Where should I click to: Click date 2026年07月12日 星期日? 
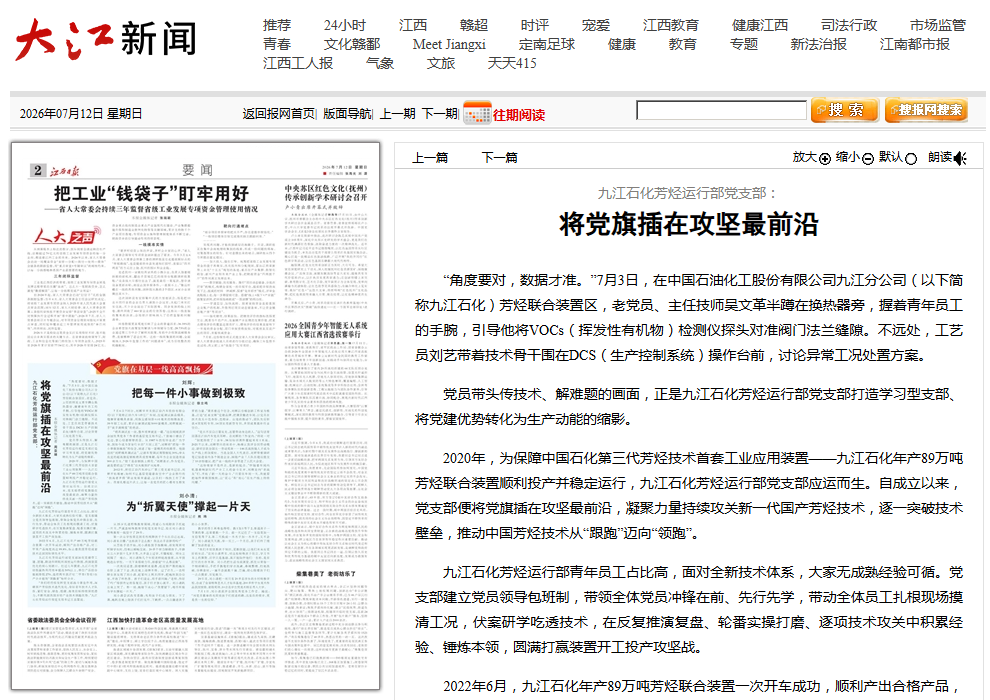pyautogui.click(x=81, y=114)
